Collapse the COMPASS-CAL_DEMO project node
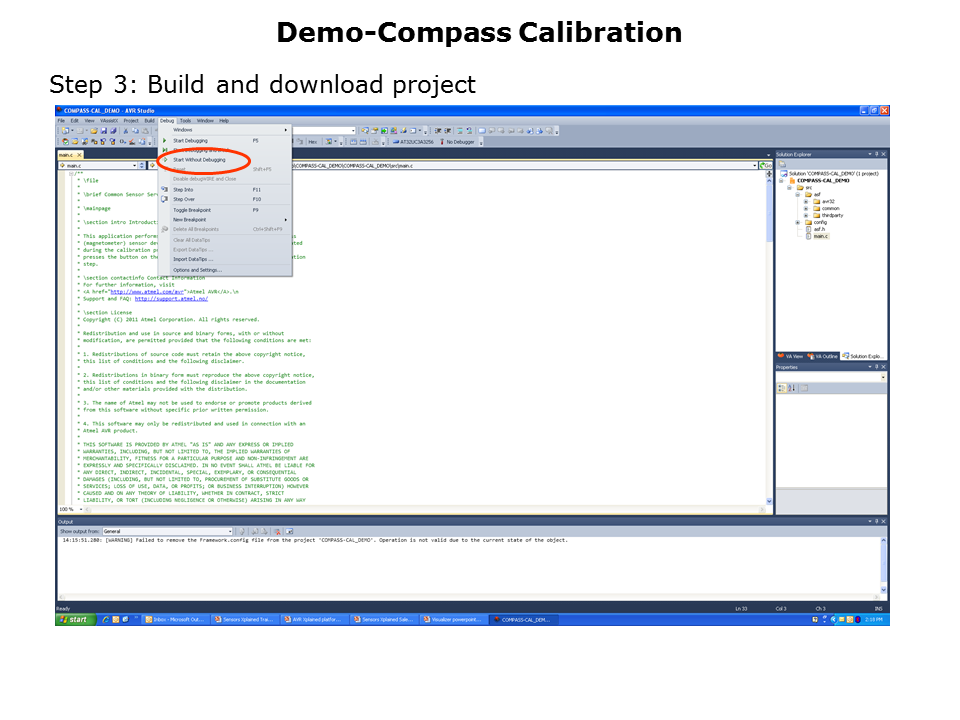The height and width of the screenshot is (720, 960). (781, 181)
